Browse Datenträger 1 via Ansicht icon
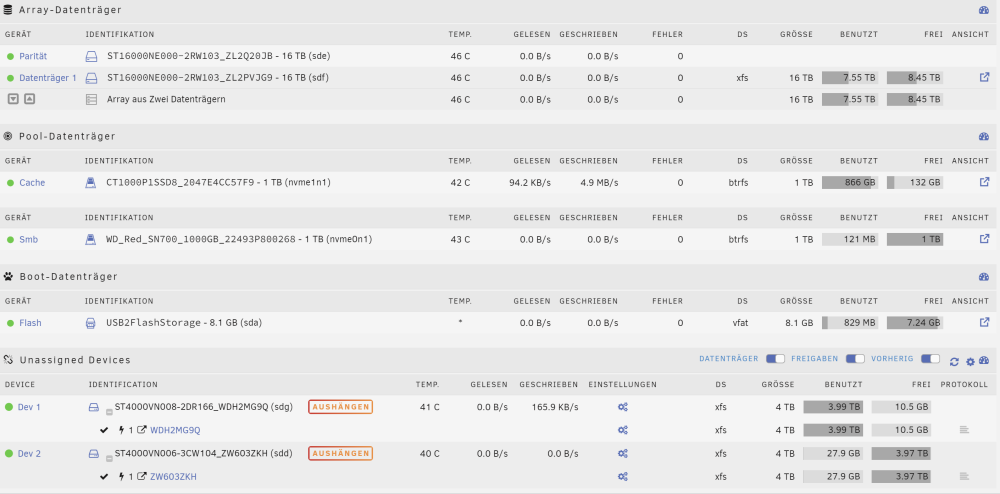Viewport: 1000px width, 494px height. (984, 77)
